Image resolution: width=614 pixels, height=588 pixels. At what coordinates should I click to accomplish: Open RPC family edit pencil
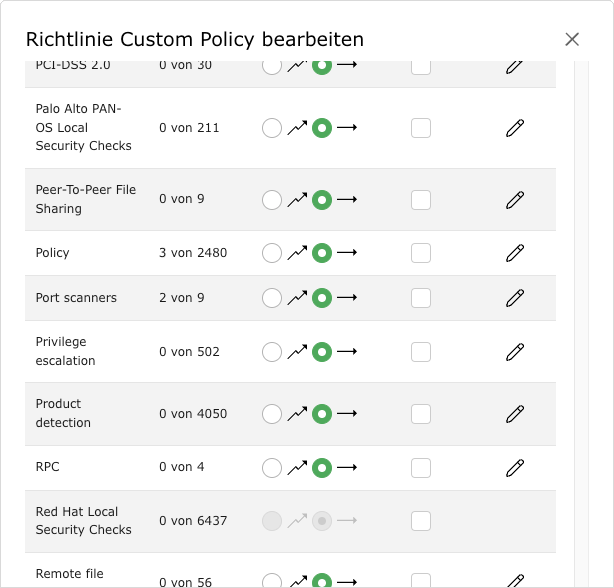point(515,468)
